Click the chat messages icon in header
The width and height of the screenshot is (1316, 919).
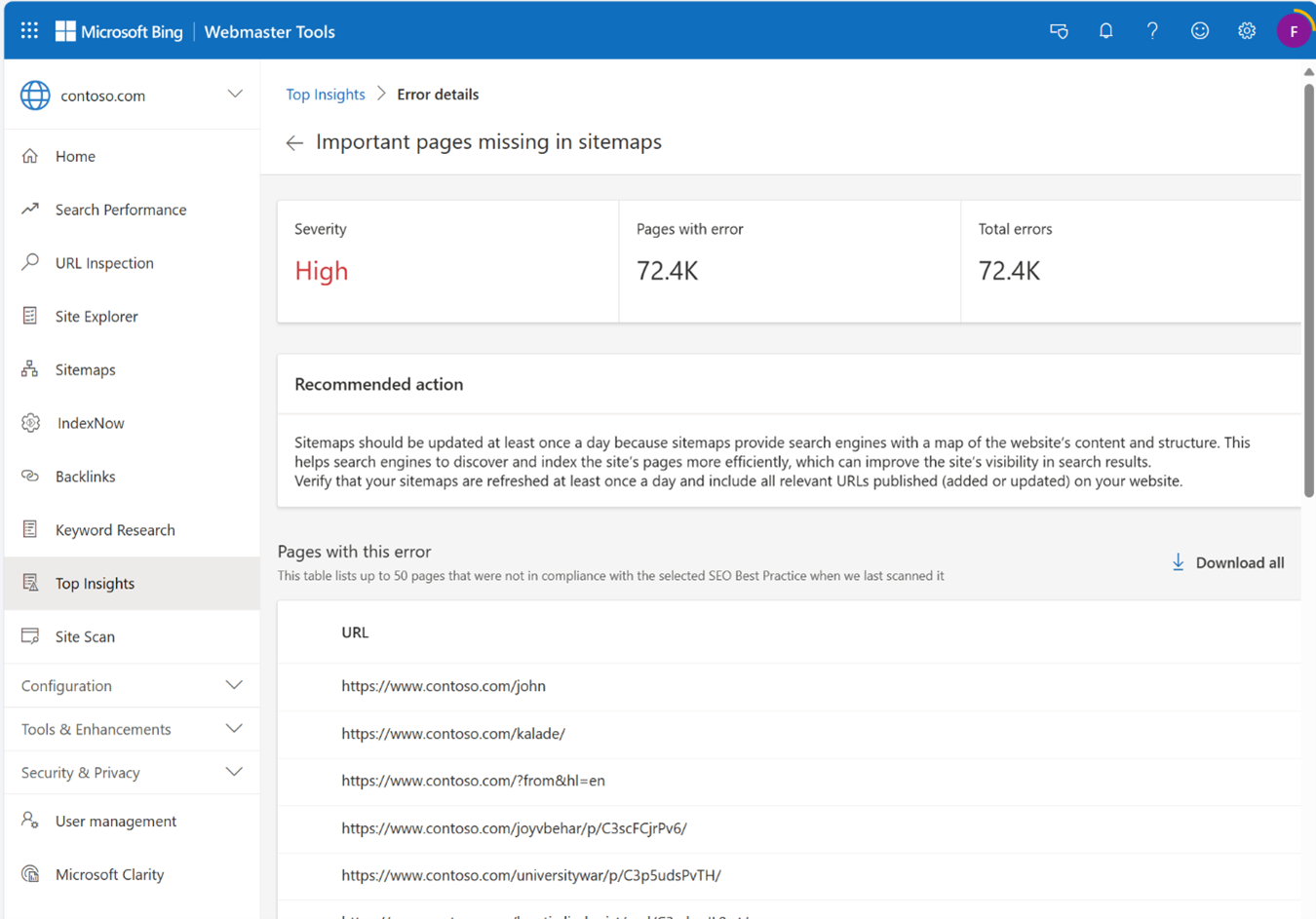[1059, 31]
